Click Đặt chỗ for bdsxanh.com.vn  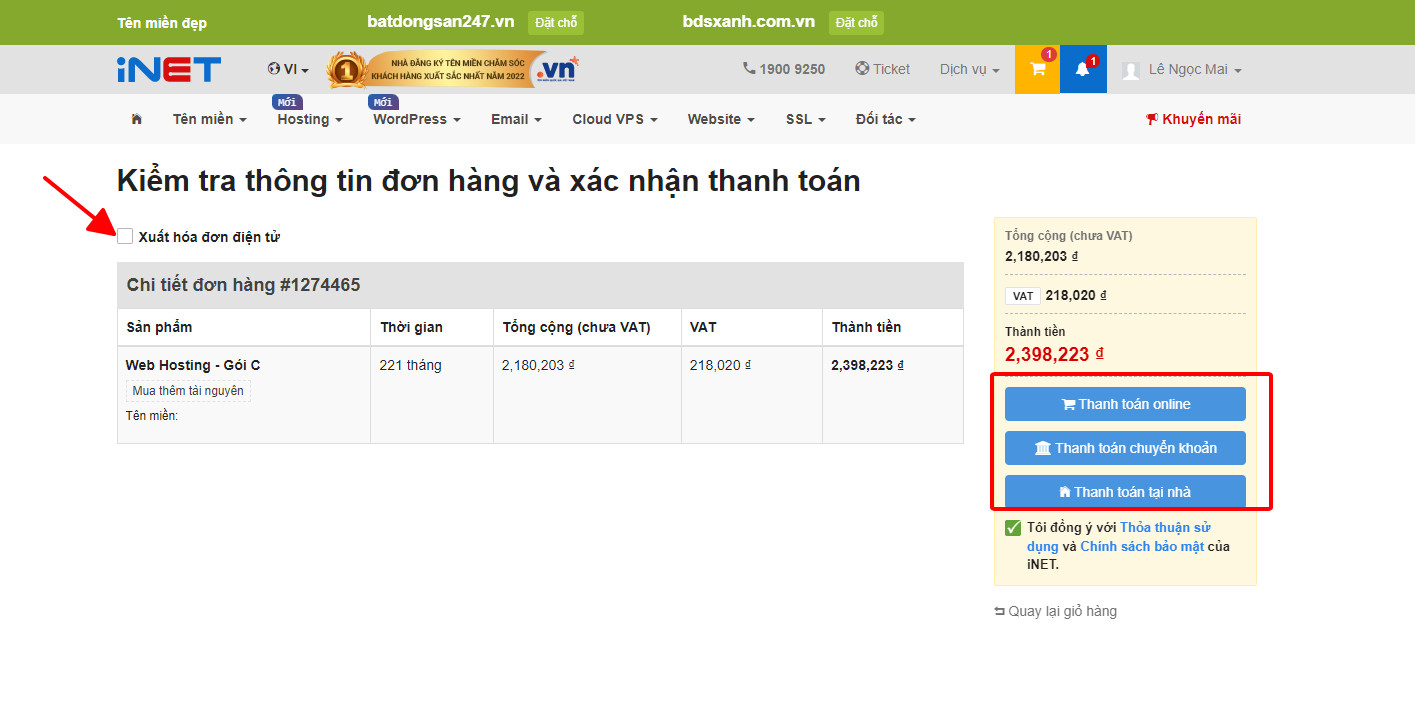[856, 23]
